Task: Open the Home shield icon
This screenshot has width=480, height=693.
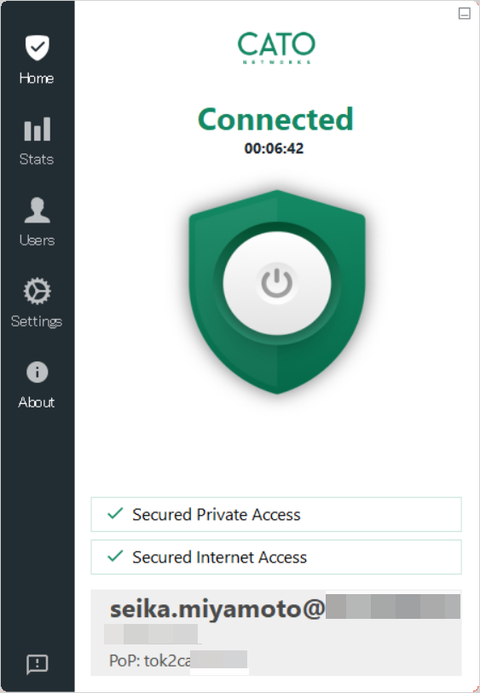Action: (37, 47)
